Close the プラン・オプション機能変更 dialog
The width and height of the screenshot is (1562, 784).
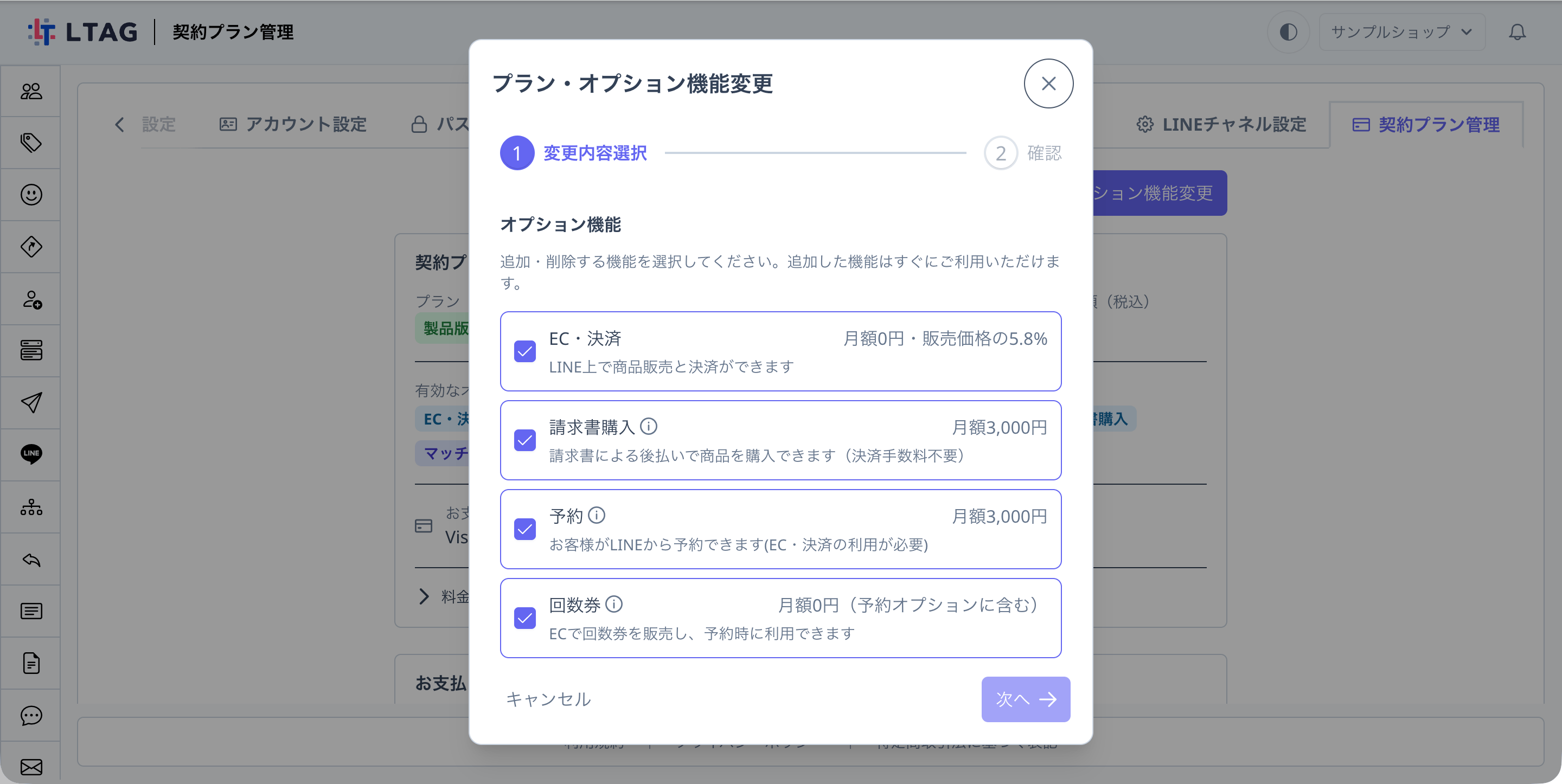pyautogui.click(x=1048, y=83)
